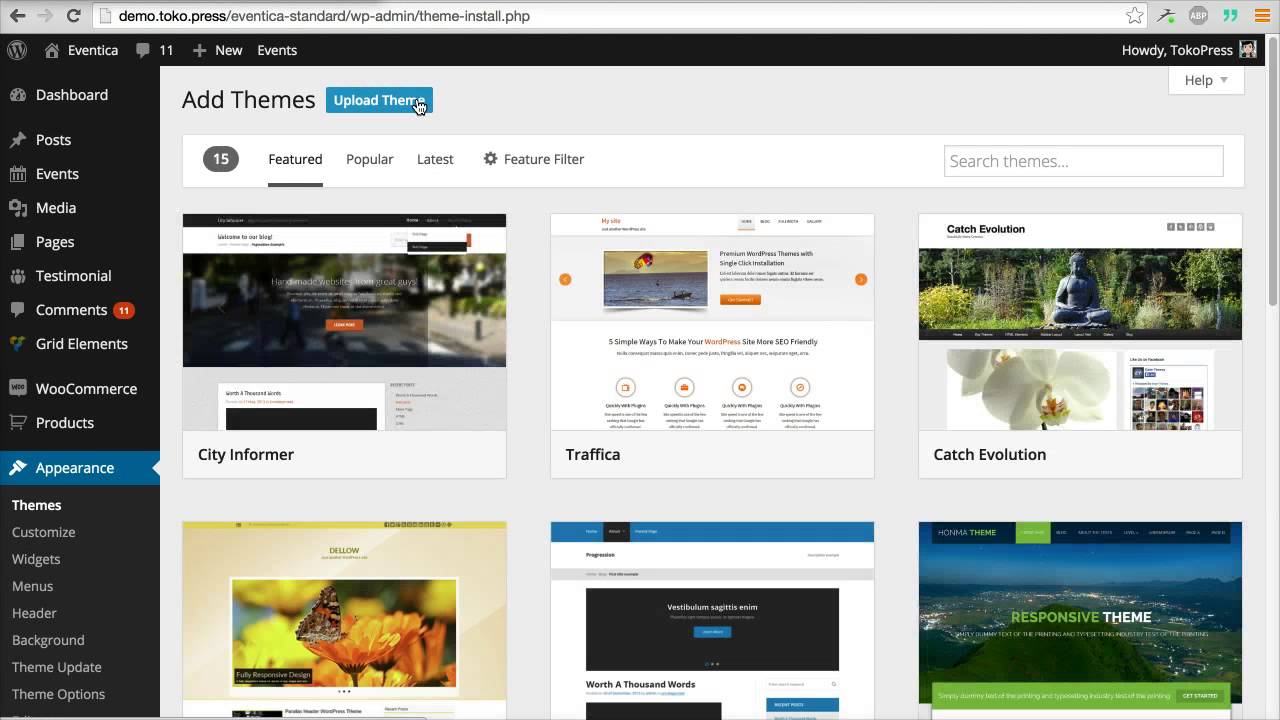Click the 15 themes count badge
The image size is (1280, 720).
(221, 159)
